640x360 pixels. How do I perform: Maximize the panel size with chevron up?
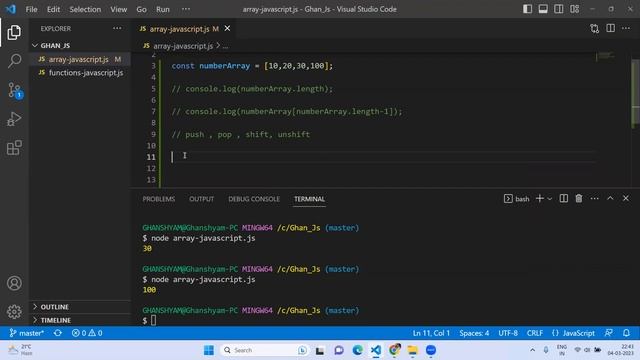(x=610, y=198)
